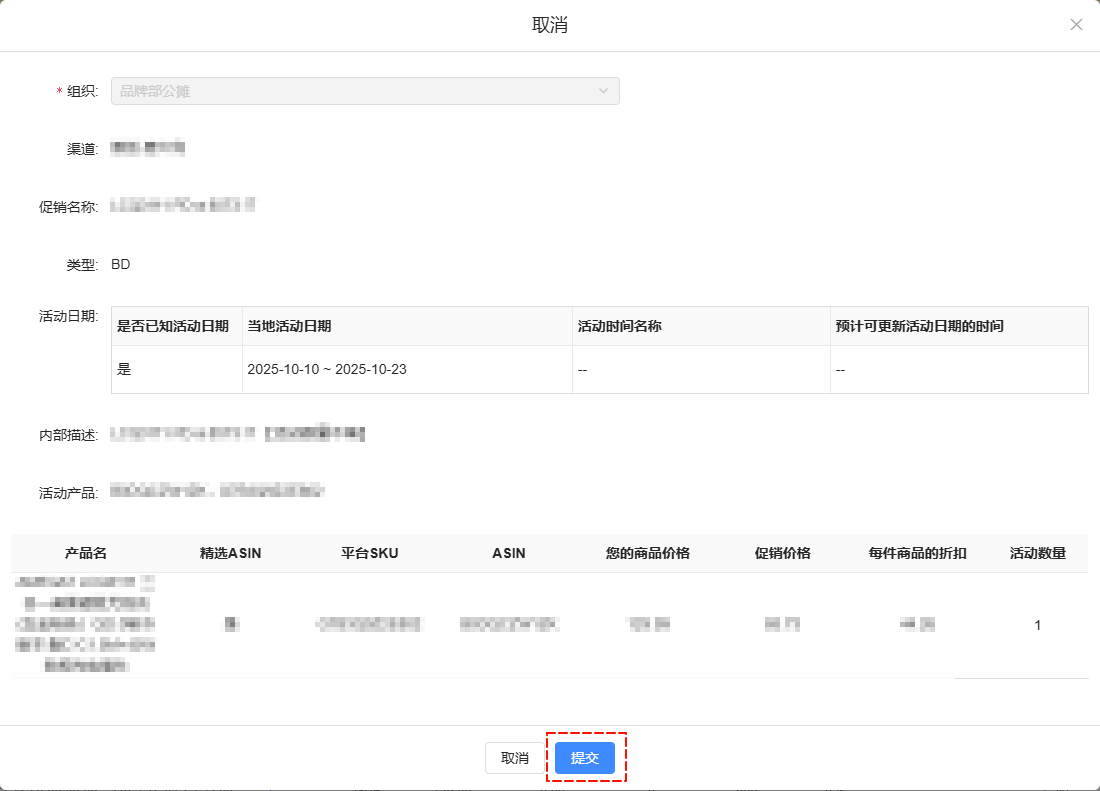Screen dimensions: 1100x791
Task: Click the 平台SKU column header
Action: [369, 553]
